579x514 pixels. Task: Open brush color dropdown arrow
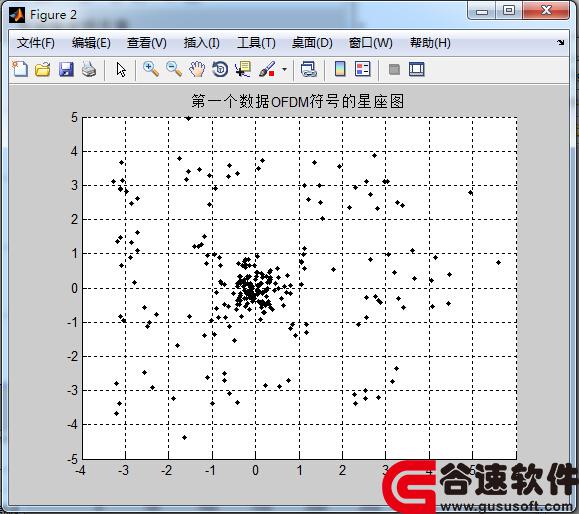[x=284, y=69]
